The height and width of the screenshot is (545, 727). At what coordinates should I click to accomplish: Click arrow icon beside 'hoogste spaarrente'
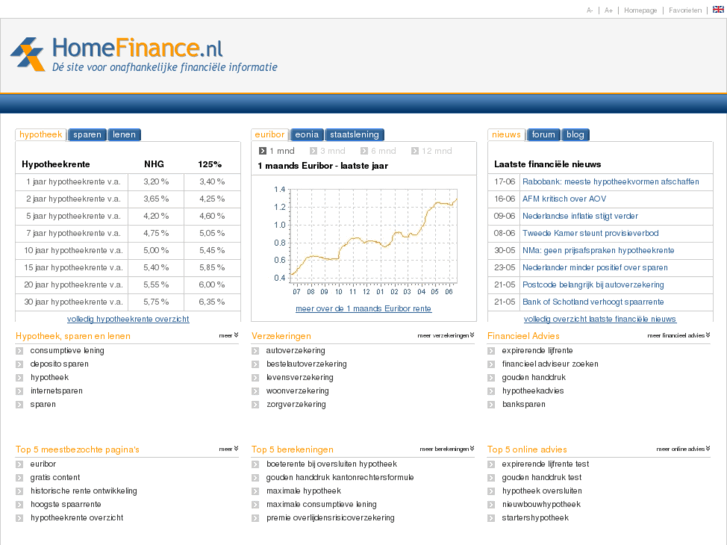click(x=19, y=505)
